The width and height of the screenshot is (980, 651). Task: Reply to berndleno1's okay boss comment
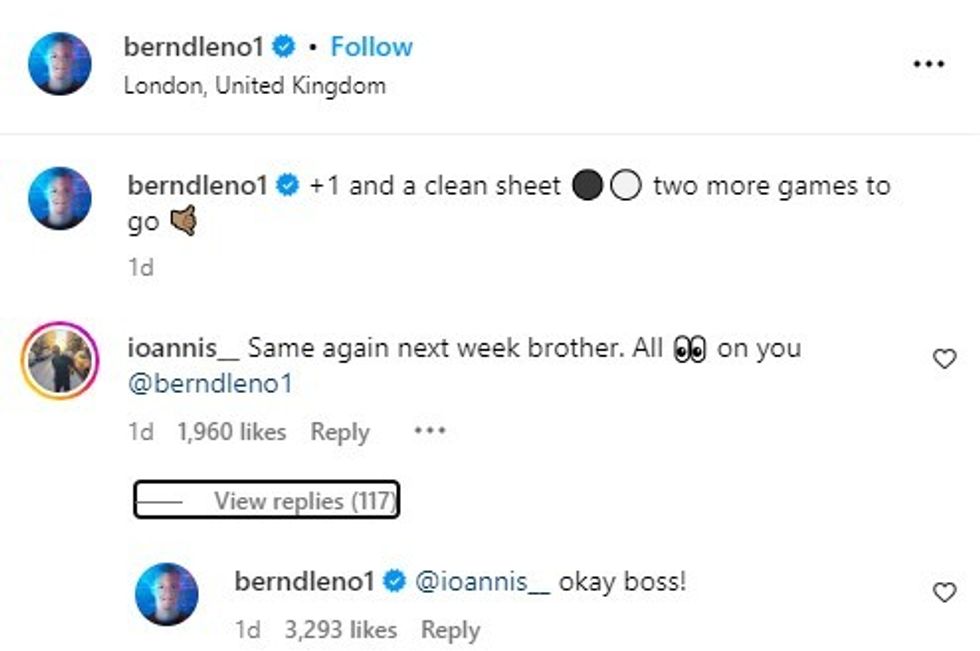click(x=450, y=629)
